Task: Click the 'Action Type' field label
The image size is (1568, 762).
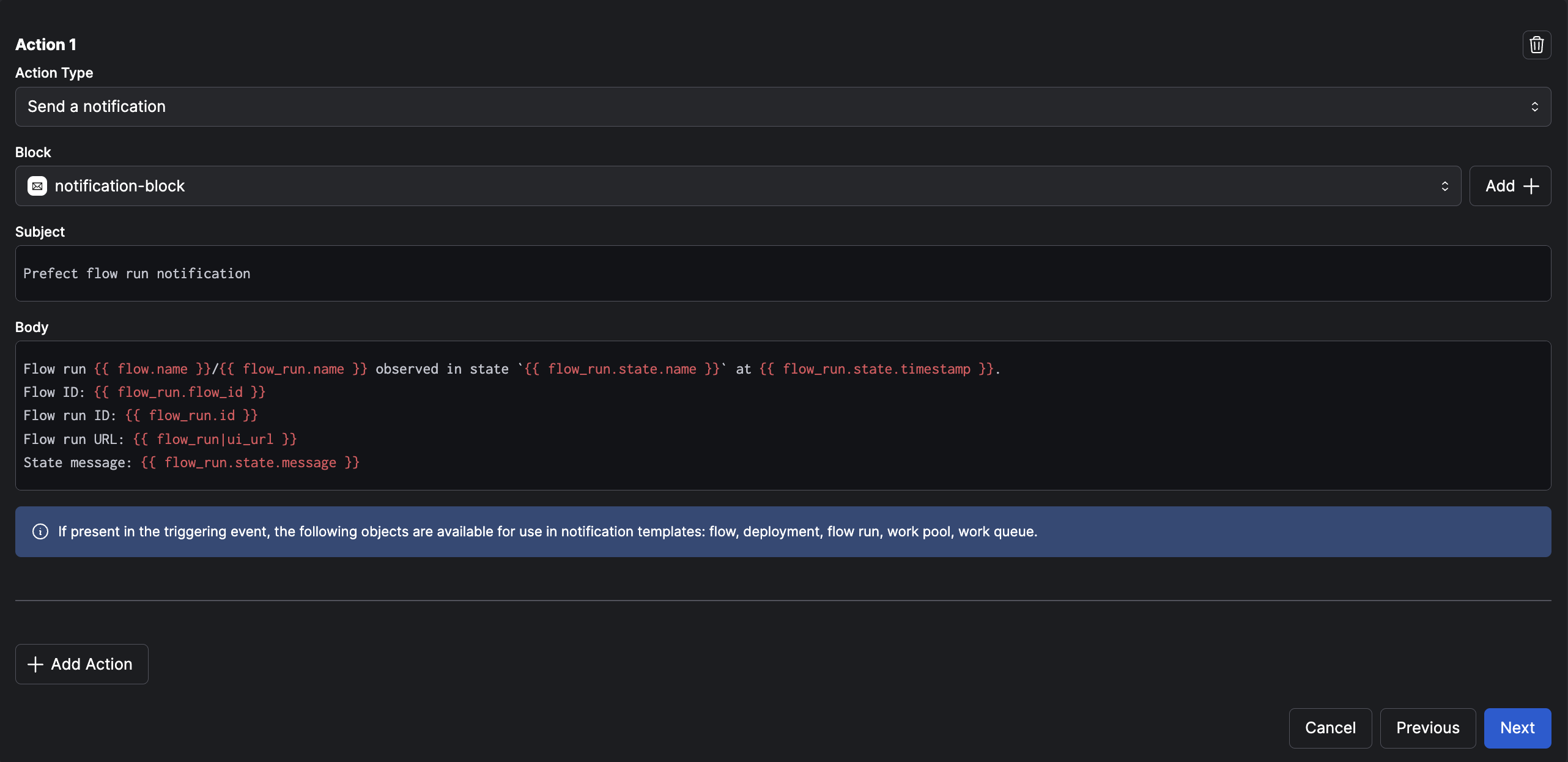Action: [54, 73]
